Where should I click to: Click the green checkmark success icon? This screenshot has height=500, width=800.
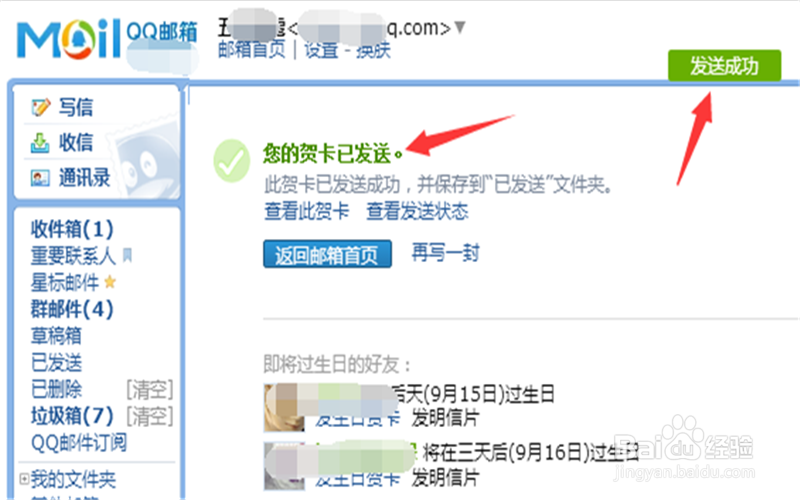232,161
